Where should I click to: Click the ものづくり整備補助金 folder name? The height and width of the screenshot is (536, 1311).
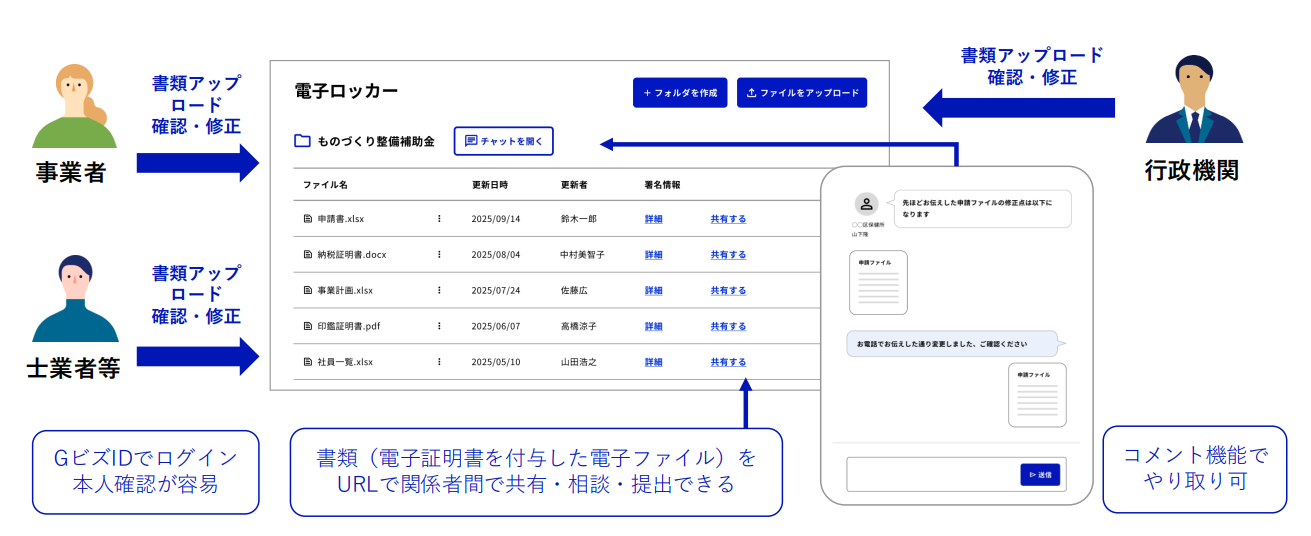[376, 141]
